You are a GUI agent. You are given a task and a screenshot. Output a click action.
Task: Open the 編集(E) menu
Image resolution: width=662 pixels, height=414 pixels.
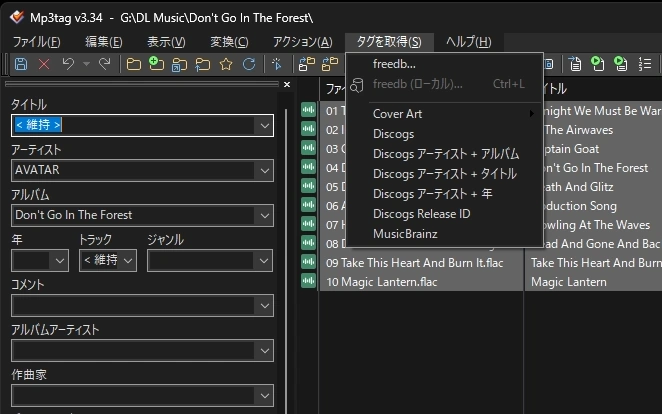[103, 42]
